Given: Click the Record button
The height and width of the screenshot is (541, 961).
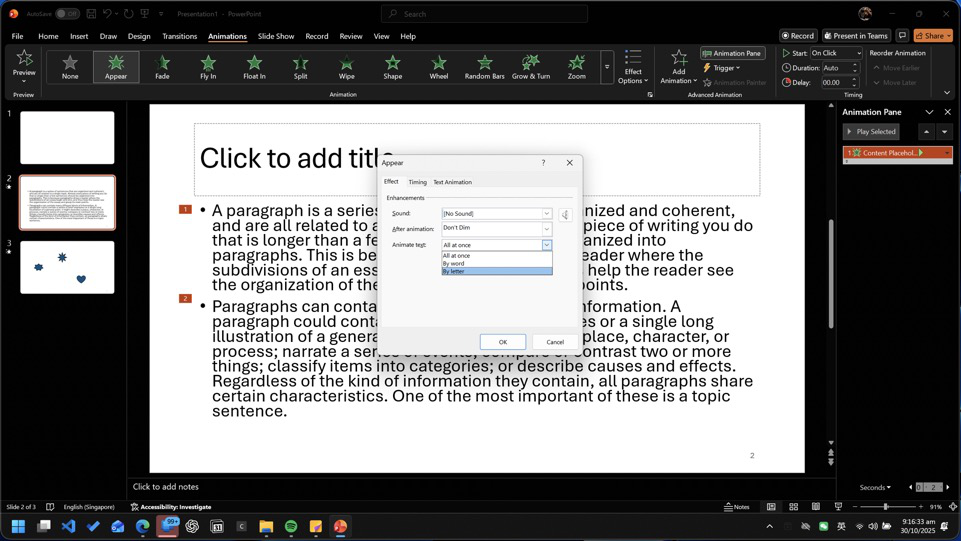Looking at the screenshot, I should (798, 36).
